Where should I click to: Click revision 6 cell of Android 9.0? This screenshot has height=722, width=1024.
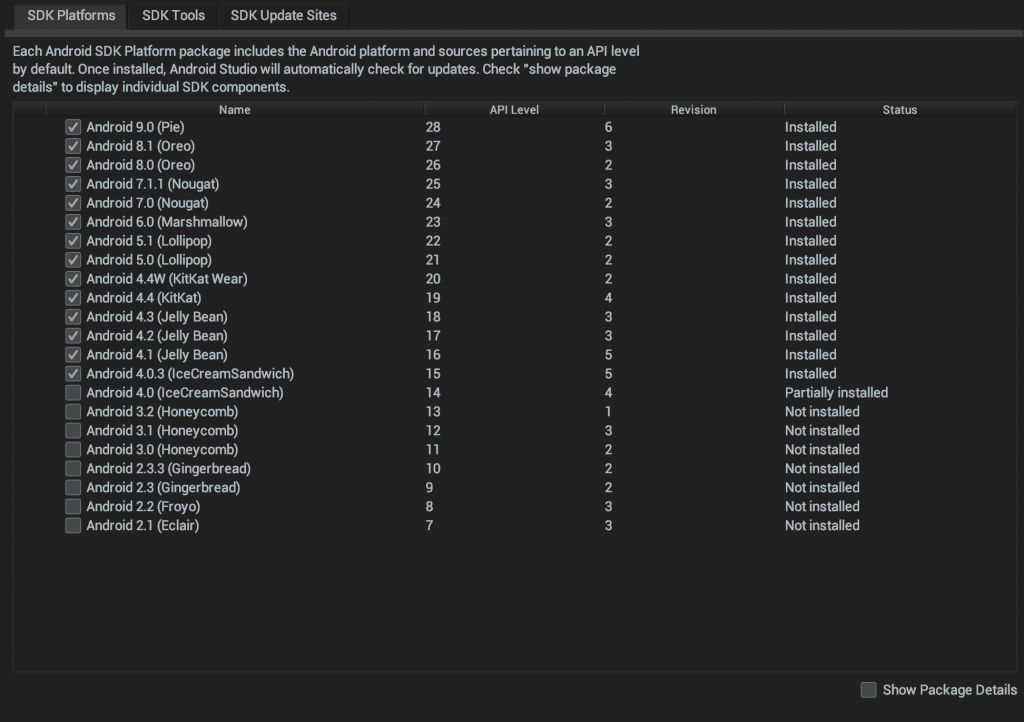coord(608,127)
